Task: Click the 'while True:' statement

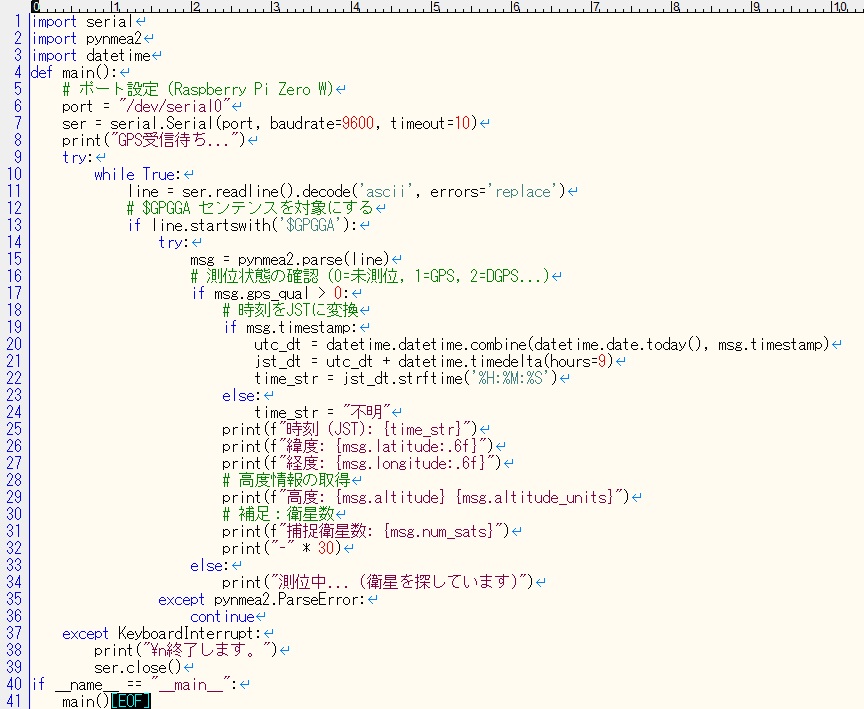Action: click(x=137, y=174)
